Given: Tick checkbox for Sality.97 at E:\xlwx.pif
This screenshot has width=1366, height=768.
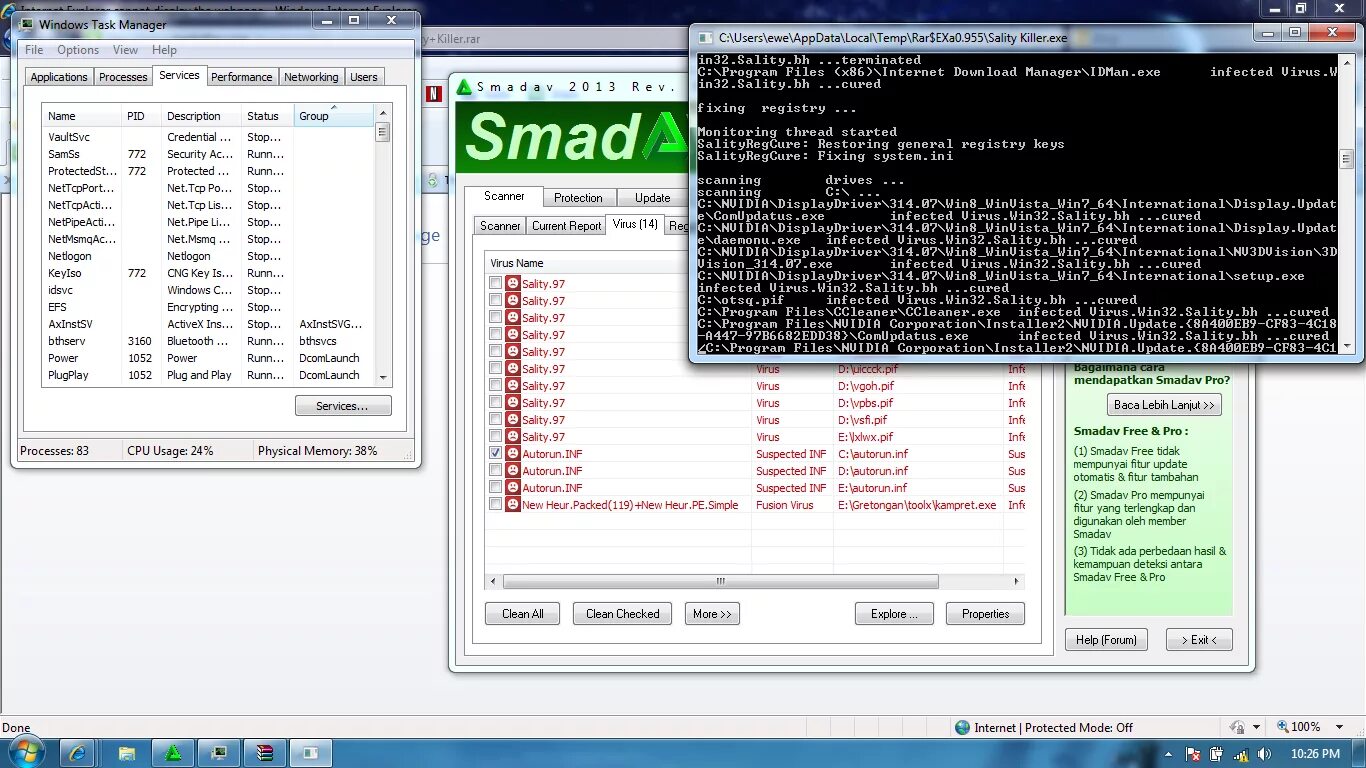Looking at the screenshot, I should [x=495, y=437].
